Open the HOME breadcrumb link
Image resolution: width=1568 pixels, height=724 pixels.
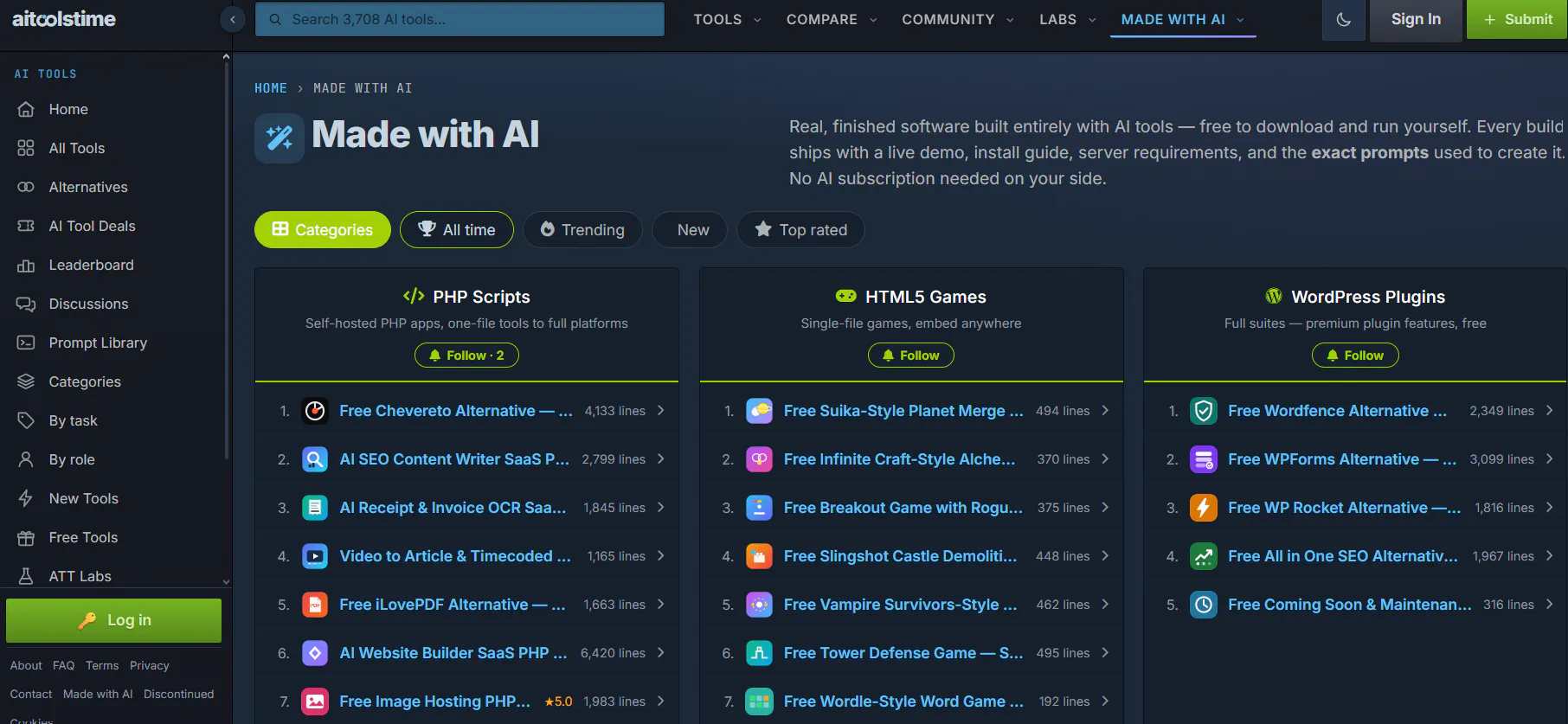[271, 88]
